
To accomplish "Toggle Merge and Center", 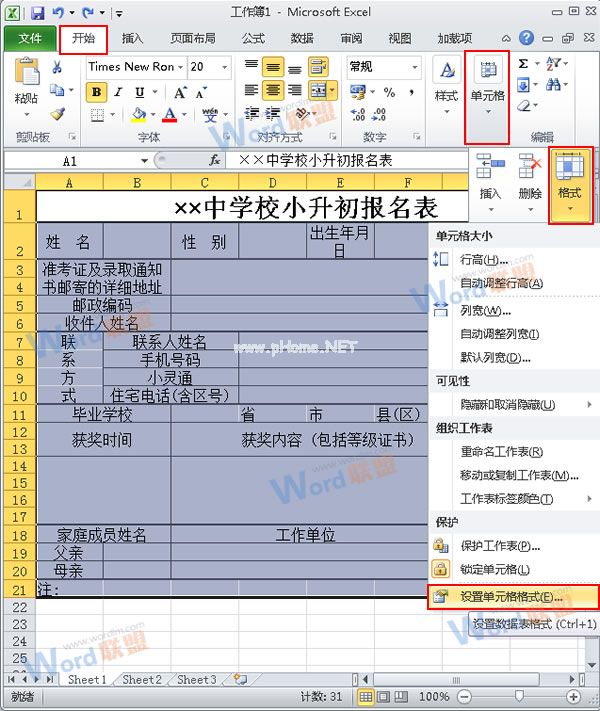I will (x=318, y=90).
